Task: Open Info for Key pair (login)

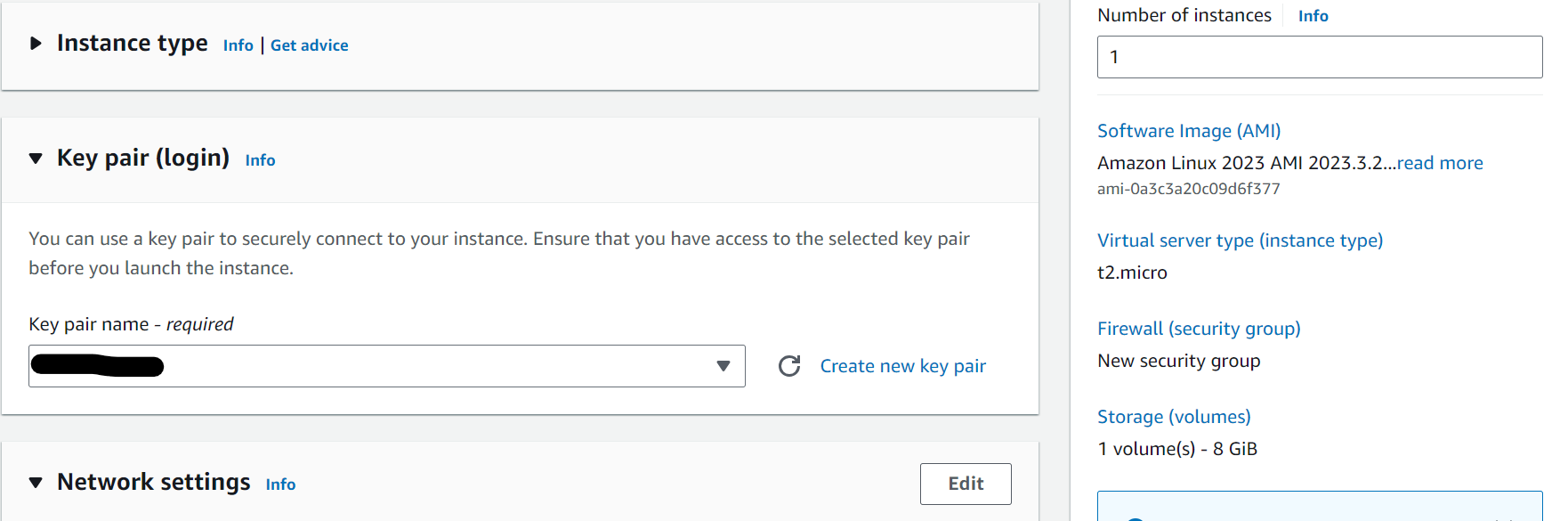Action: [261, 160]
